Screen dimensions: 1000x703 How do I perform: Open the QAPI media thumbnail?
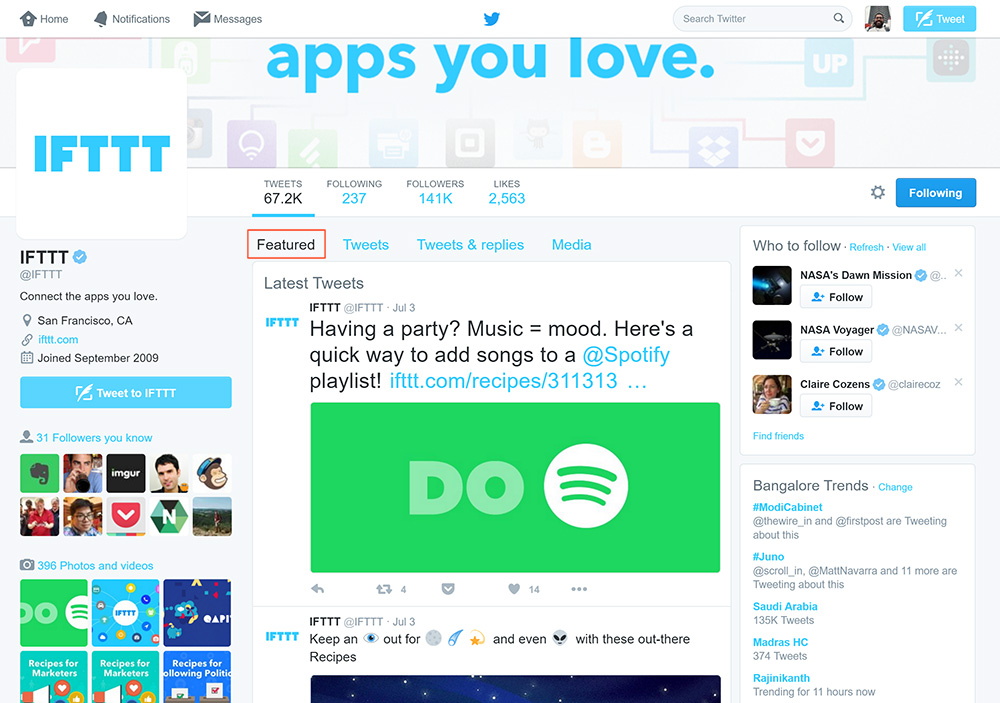pos(197,613)
